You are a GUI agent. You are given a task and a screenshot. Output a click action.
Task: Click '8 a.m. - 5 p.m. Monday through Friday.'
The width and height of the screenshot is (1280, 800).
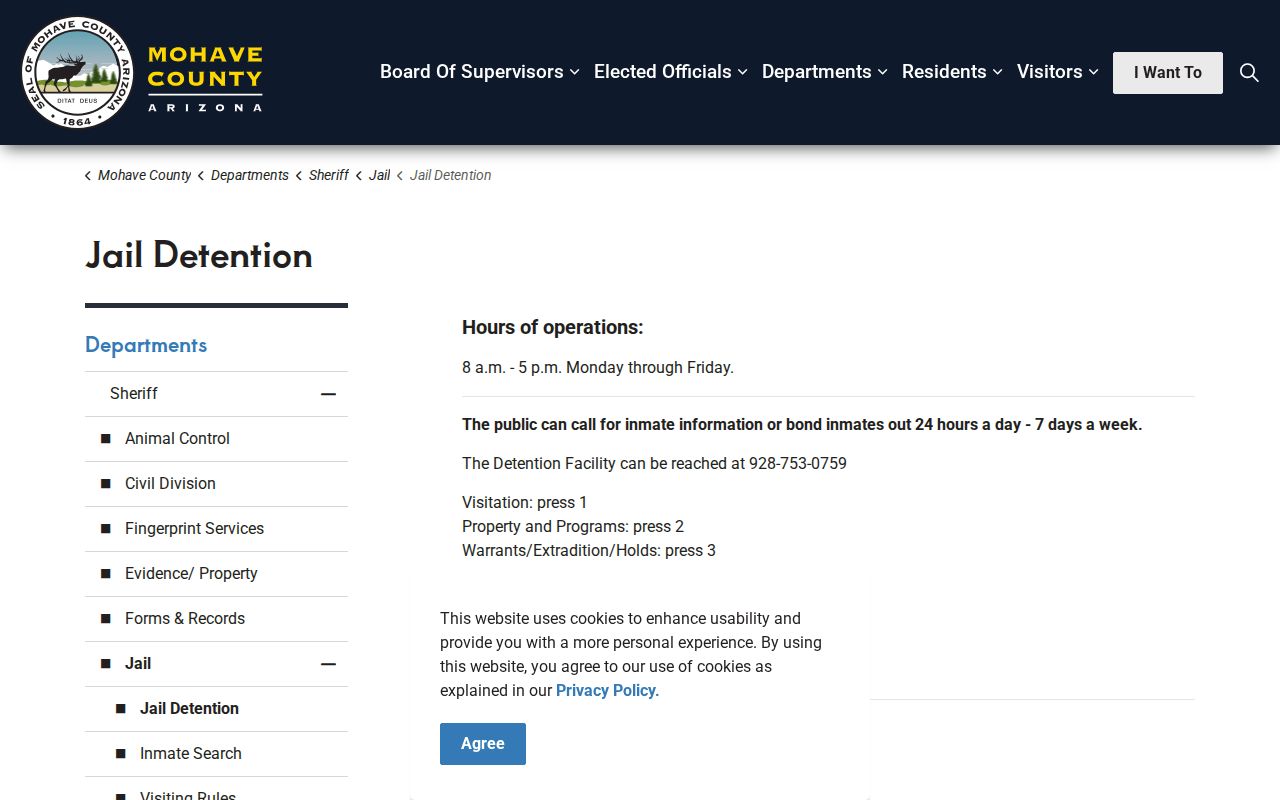598,368
